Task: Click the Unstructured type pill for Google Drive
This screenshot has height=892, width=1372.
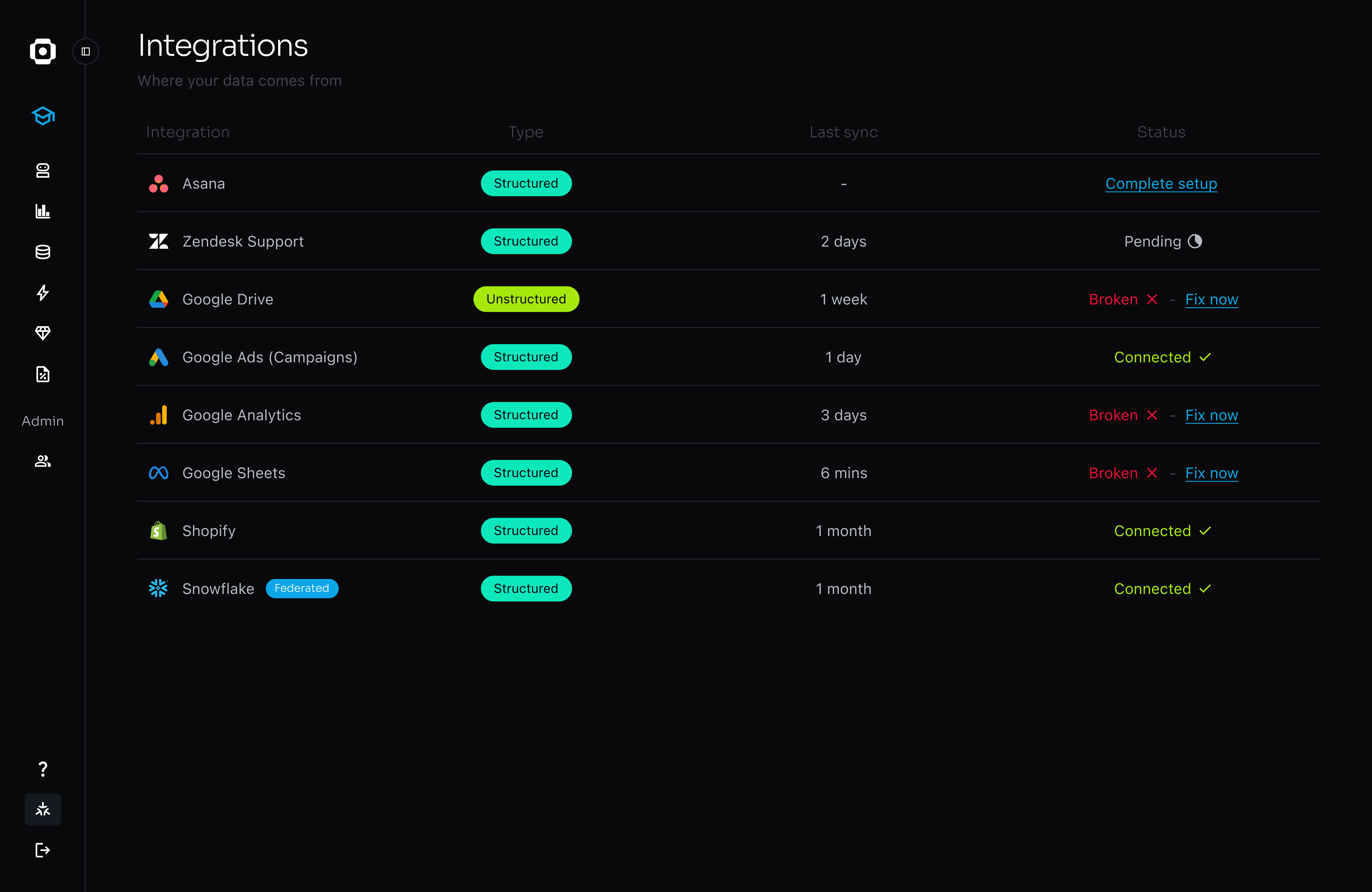Action: [526, 299]
